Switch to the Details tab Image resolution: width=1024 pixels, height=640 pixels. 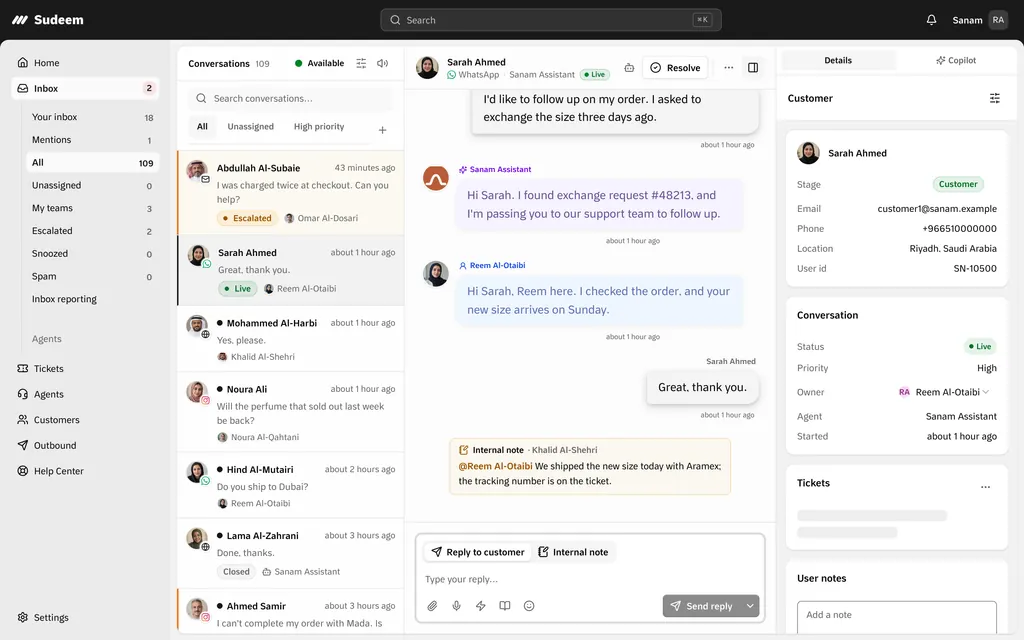[838, 60]
